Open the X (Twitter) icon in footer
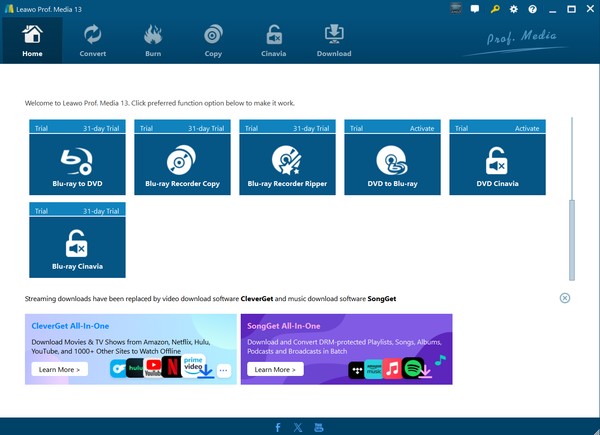This screenshot has width=600, height=435. pyautogui.click(x=298, y=427)
